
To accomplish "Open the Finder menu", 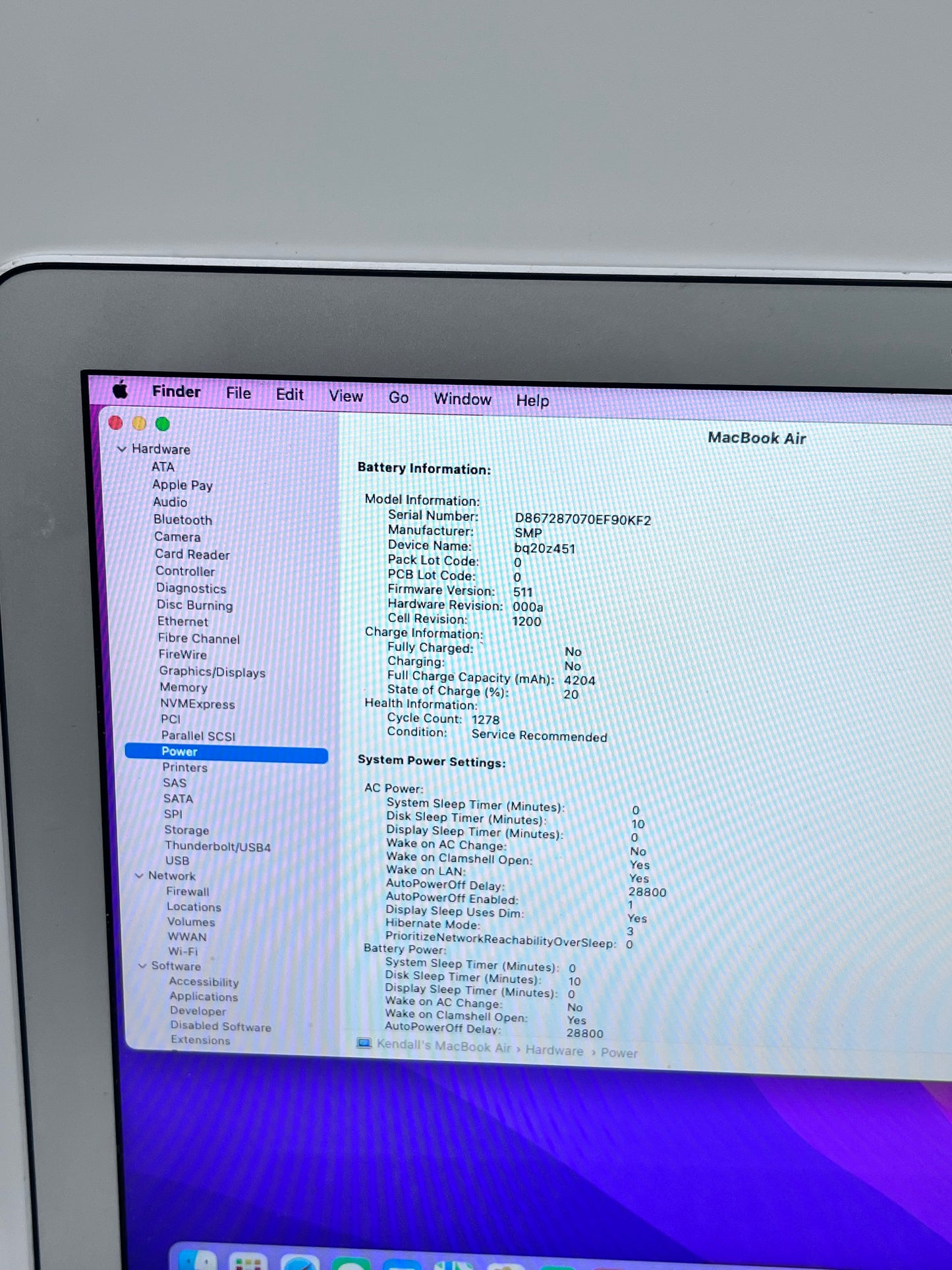I will 177,391.
